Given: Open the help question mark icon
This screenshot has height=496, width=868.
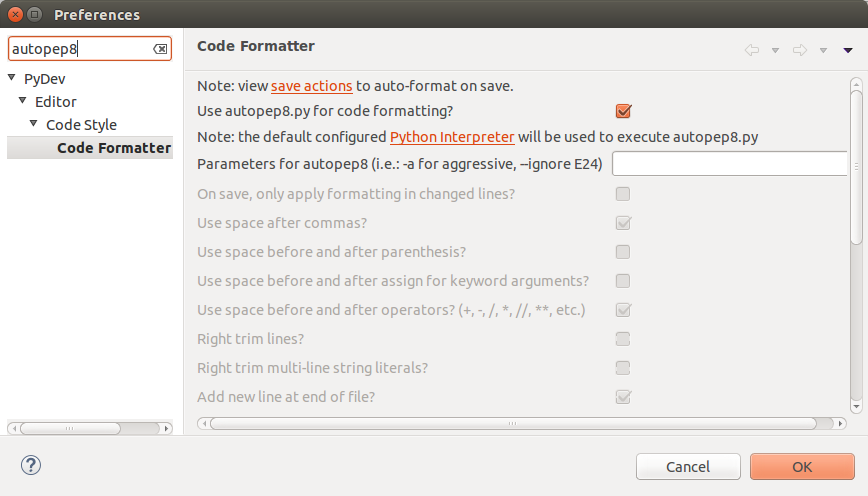Looking at the screenshot, I should (x=31, y=465).
